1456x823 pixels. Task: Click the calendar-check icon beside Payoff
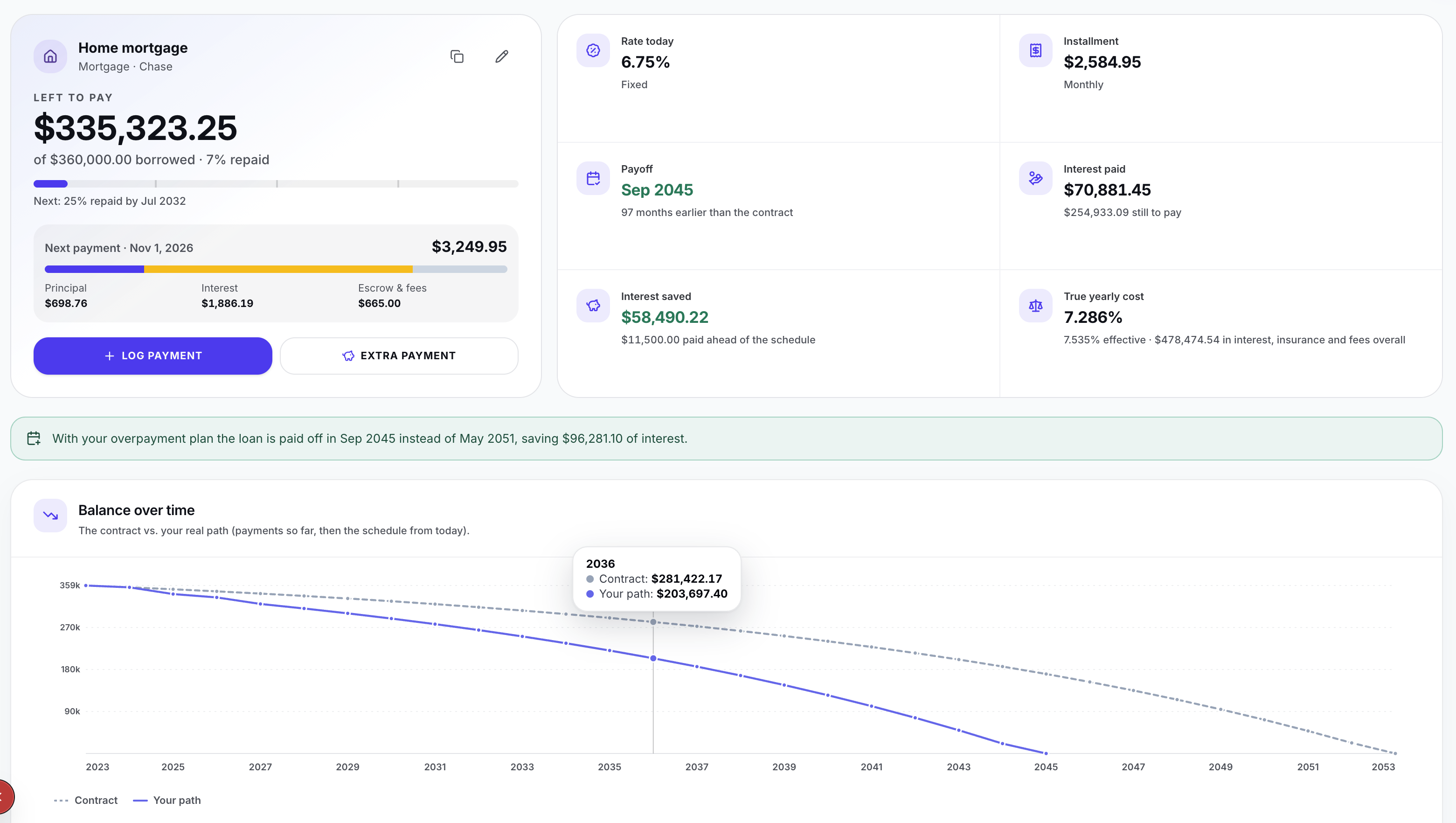click(593, 178)
